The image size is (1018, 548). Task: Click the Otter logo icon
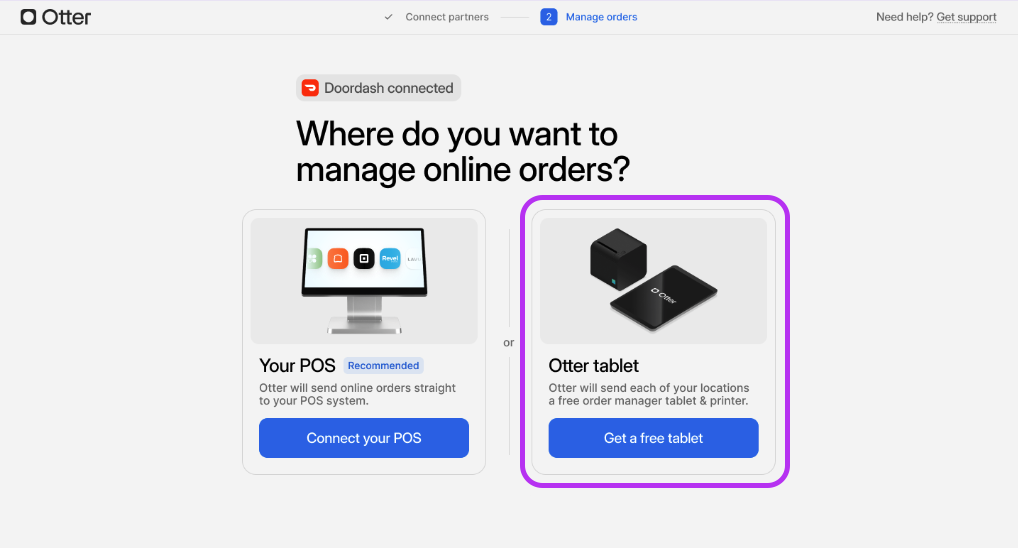click(28, 17)
